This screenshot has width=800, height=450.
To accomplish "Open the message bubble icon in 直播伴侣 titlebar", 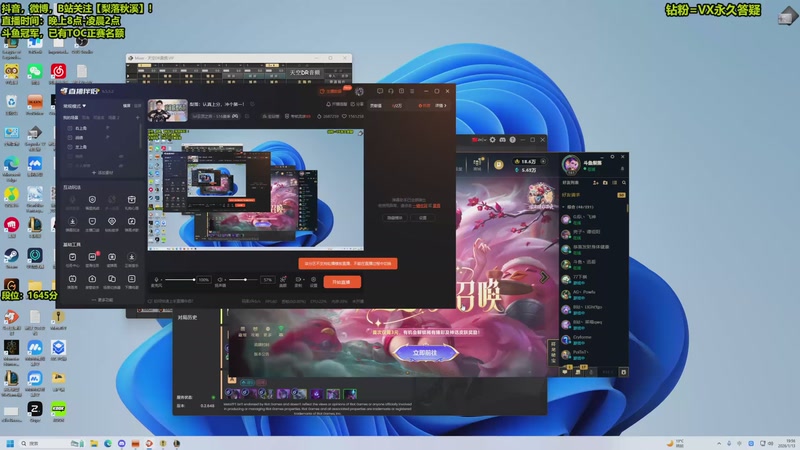I will [x=380, y=91].
